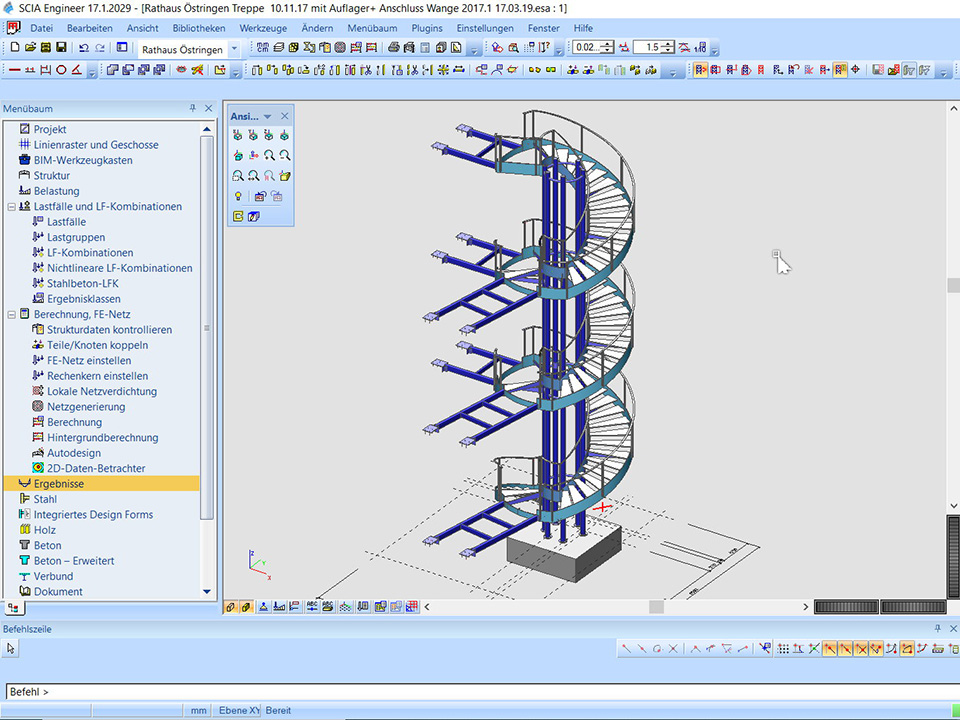Click the zoom-in magnifier in Ansicht panel
960x720 pixels.
[x=270, y=155]
